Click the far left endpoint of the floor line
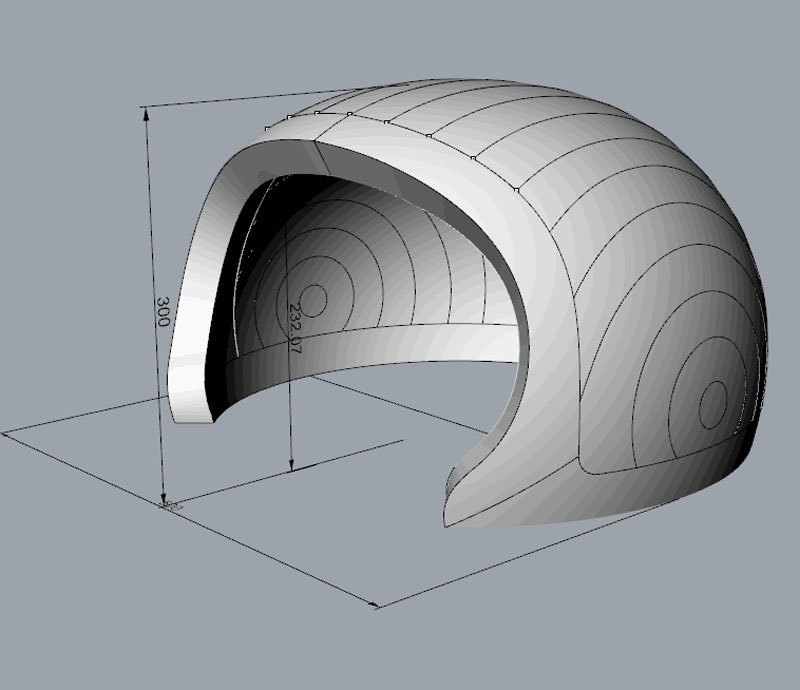 [4, 434]
